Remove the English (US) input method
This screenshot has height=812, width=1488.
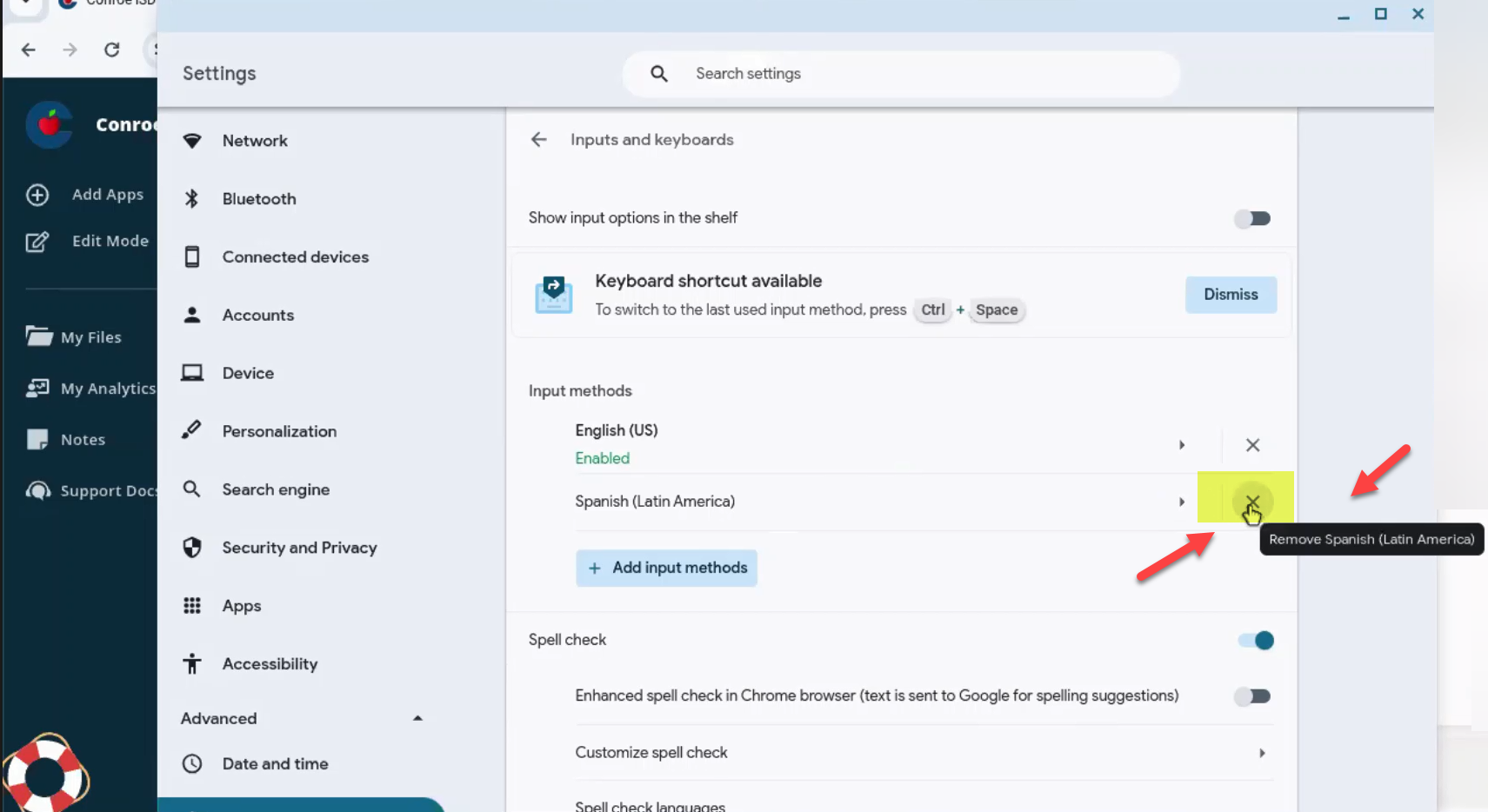tap(1251, 445)
